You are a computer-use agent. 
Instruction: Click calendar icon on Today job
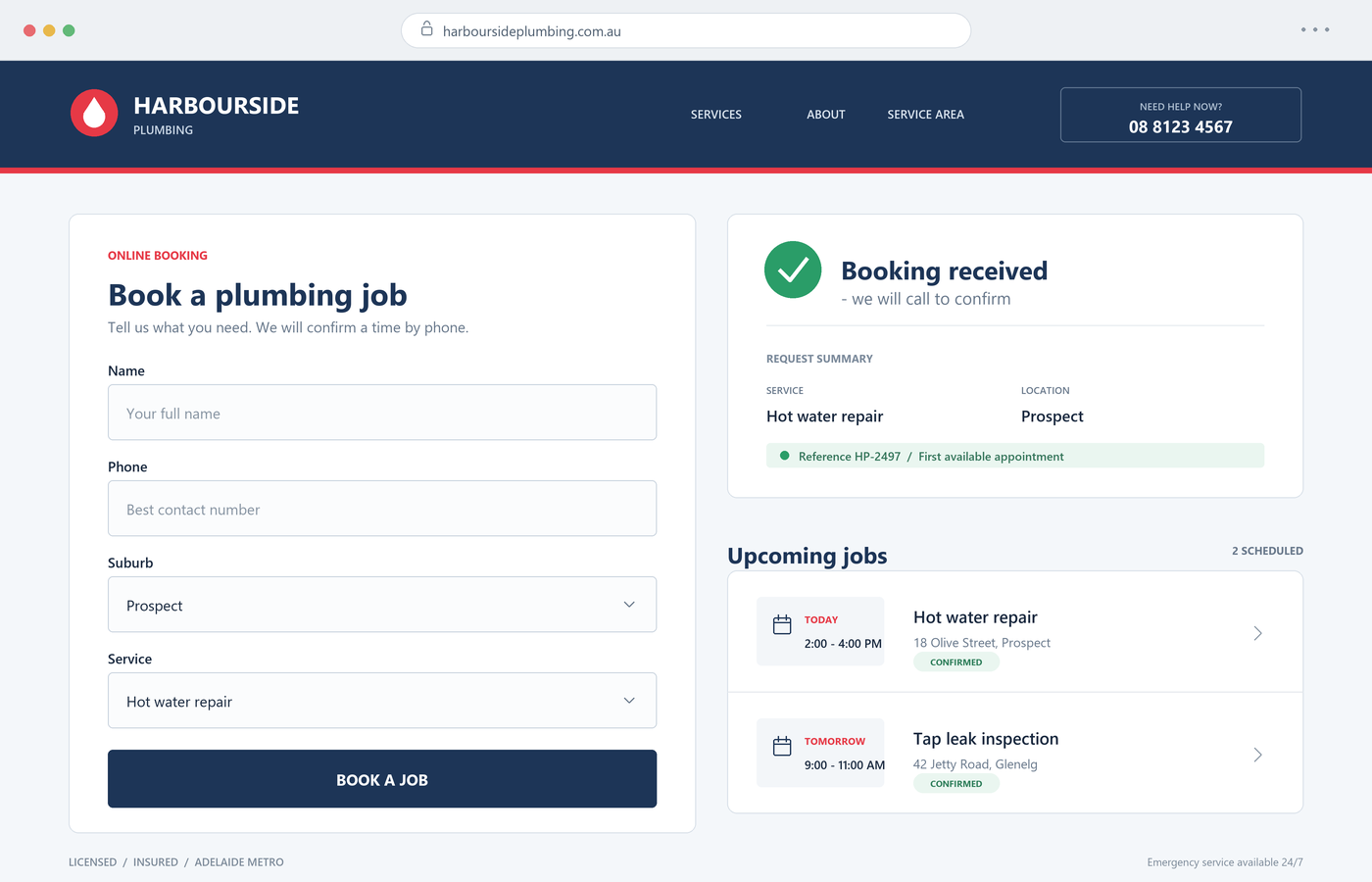point(782,624)
